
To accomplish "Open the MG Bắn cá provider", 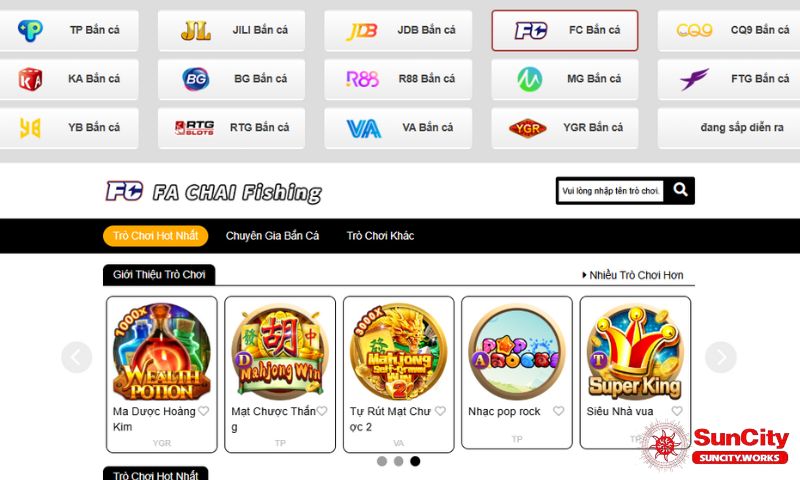I will (x=565, y=79).
